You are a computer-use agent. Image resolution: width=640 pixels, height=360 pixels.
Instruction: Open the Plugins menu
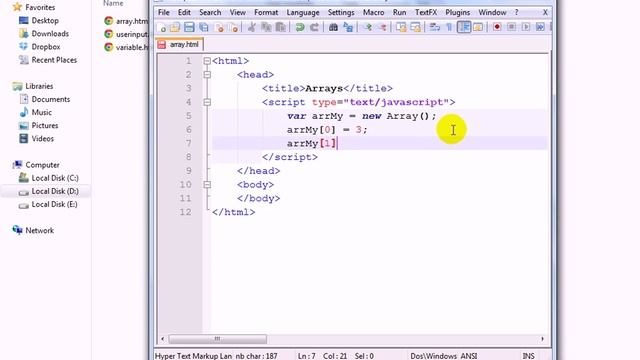pos(458,13)
